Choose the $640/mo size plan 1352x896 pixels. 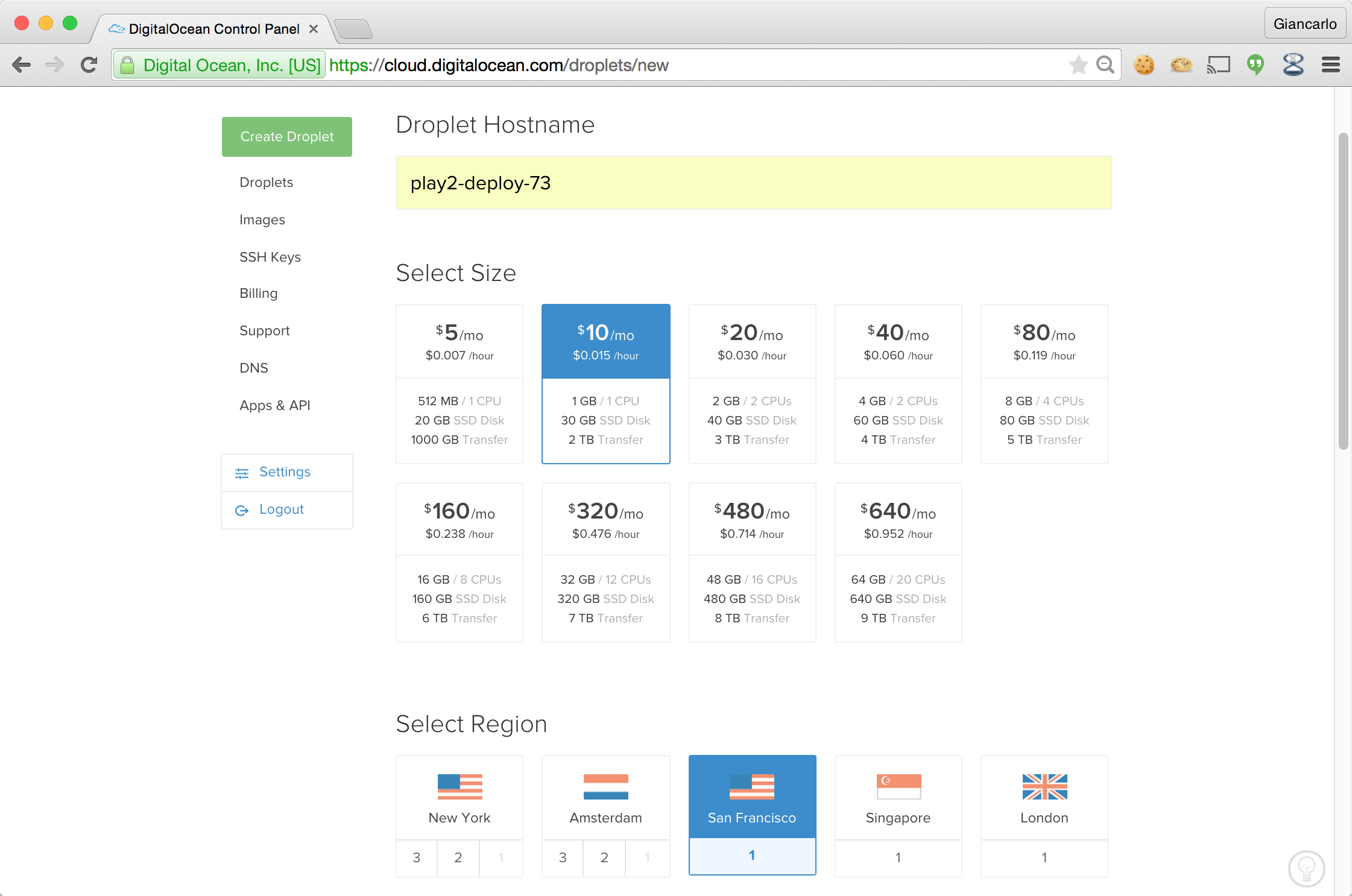coord(899,563)
